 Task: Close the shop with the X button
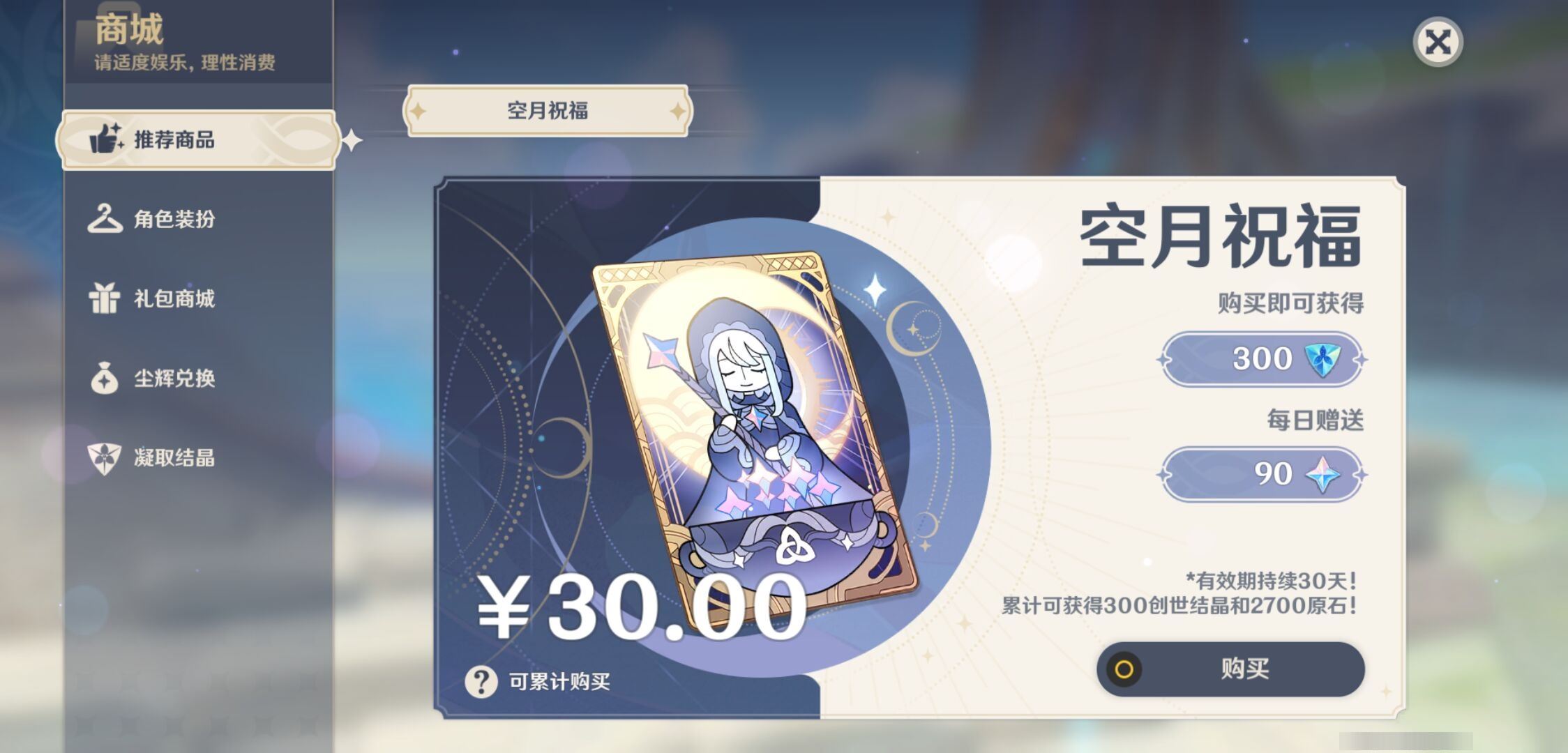coord(1438,42)
